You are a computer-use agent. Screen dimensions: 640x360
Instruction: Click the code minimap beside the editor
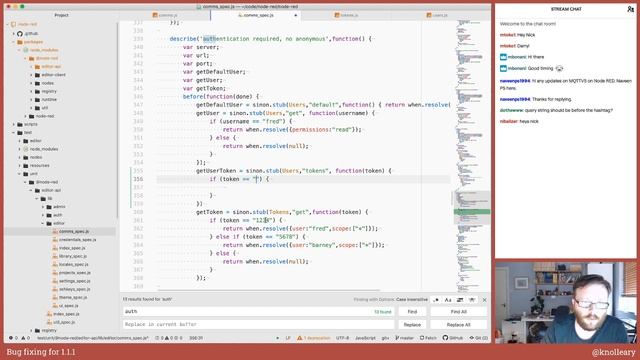pyautogui.click(x=471, y=155)
